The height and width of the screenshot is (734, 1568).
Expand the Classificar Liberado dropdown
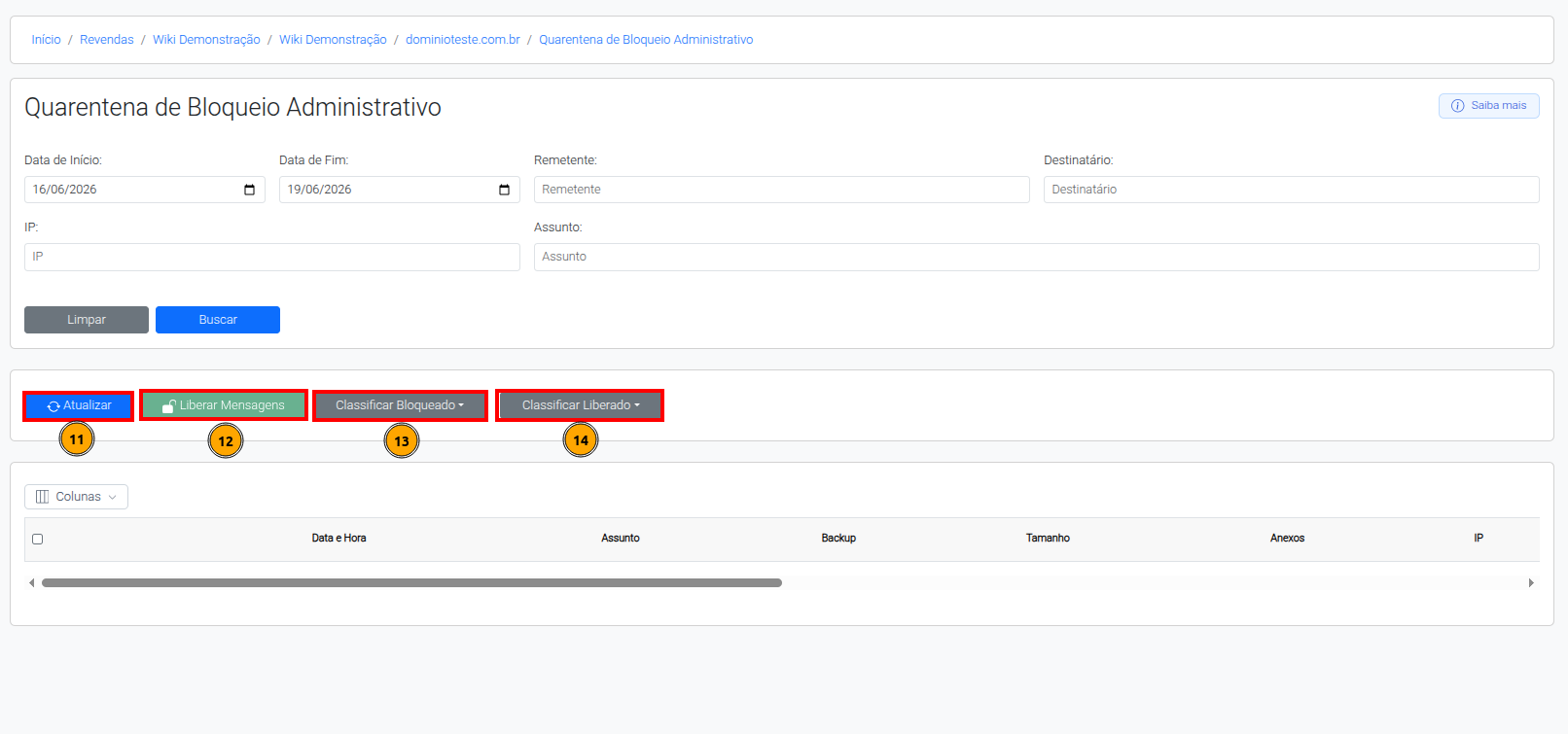(x=580, y=405)
